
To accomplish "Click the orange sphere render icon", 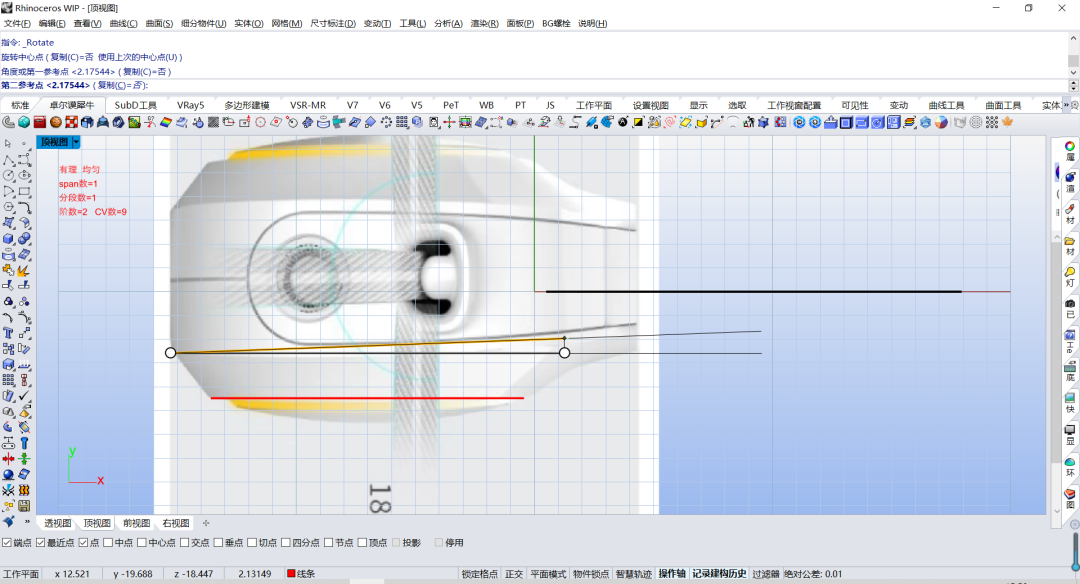I will pyautogui.click(x=56, y=123).
